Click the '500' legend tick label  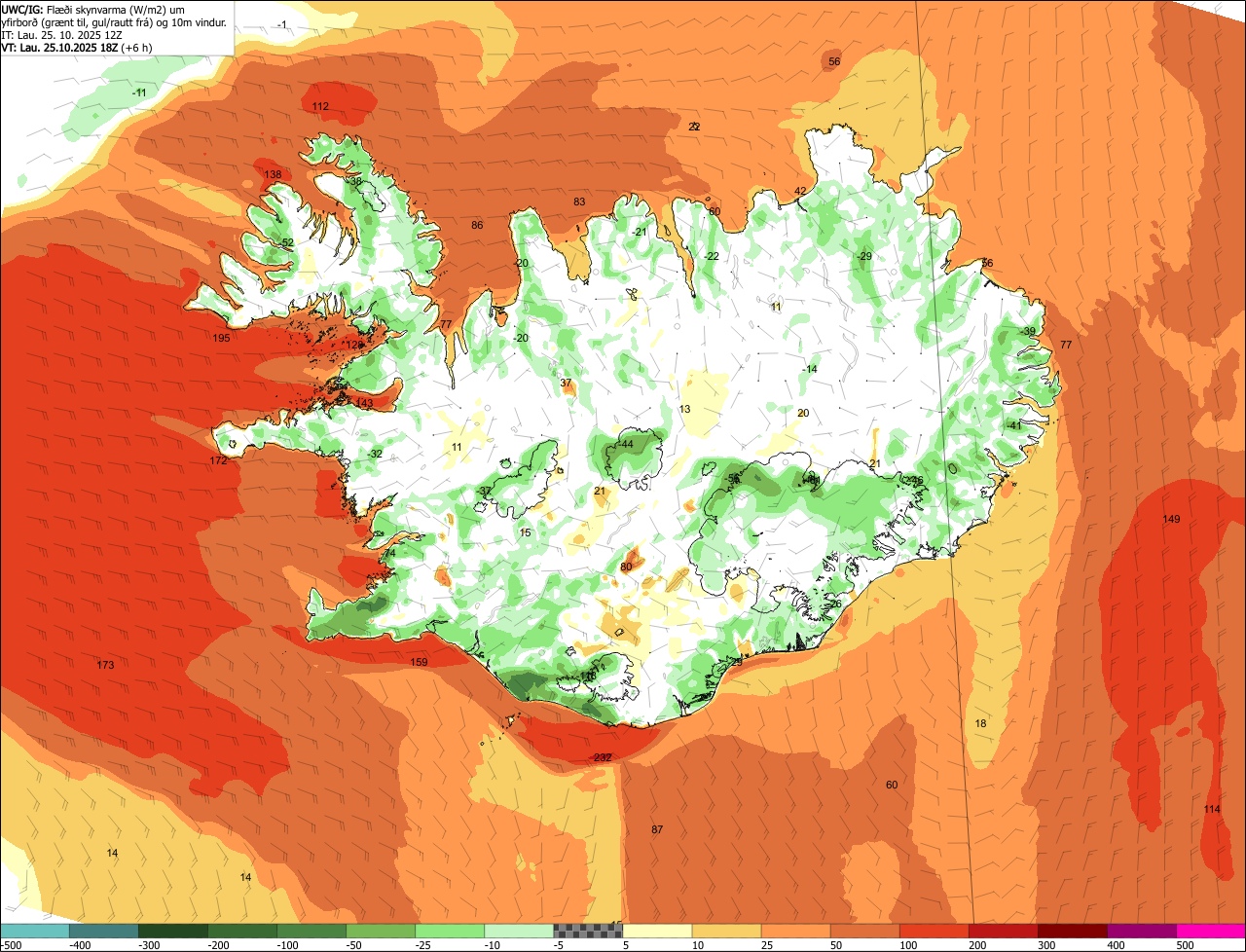pos(1185,945)
